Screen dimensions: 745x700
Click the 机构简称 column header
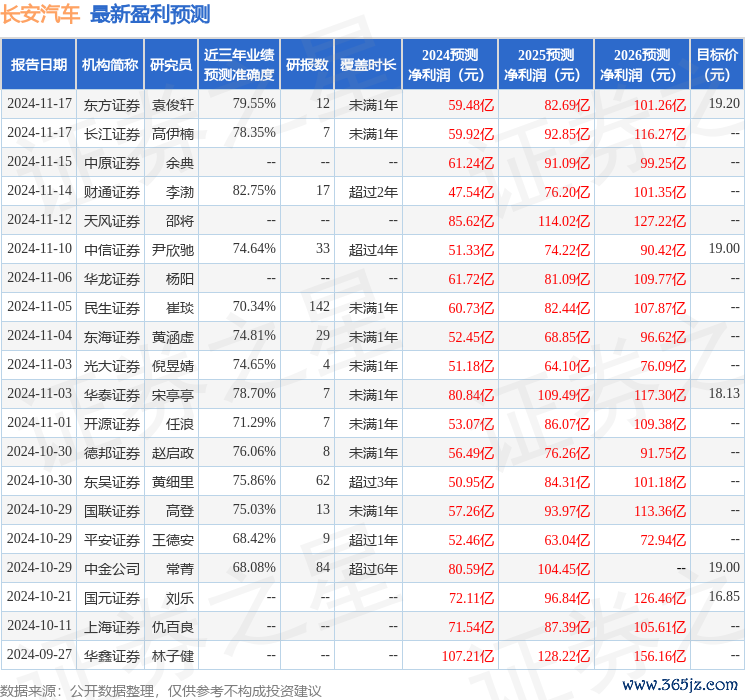(110, 65)
